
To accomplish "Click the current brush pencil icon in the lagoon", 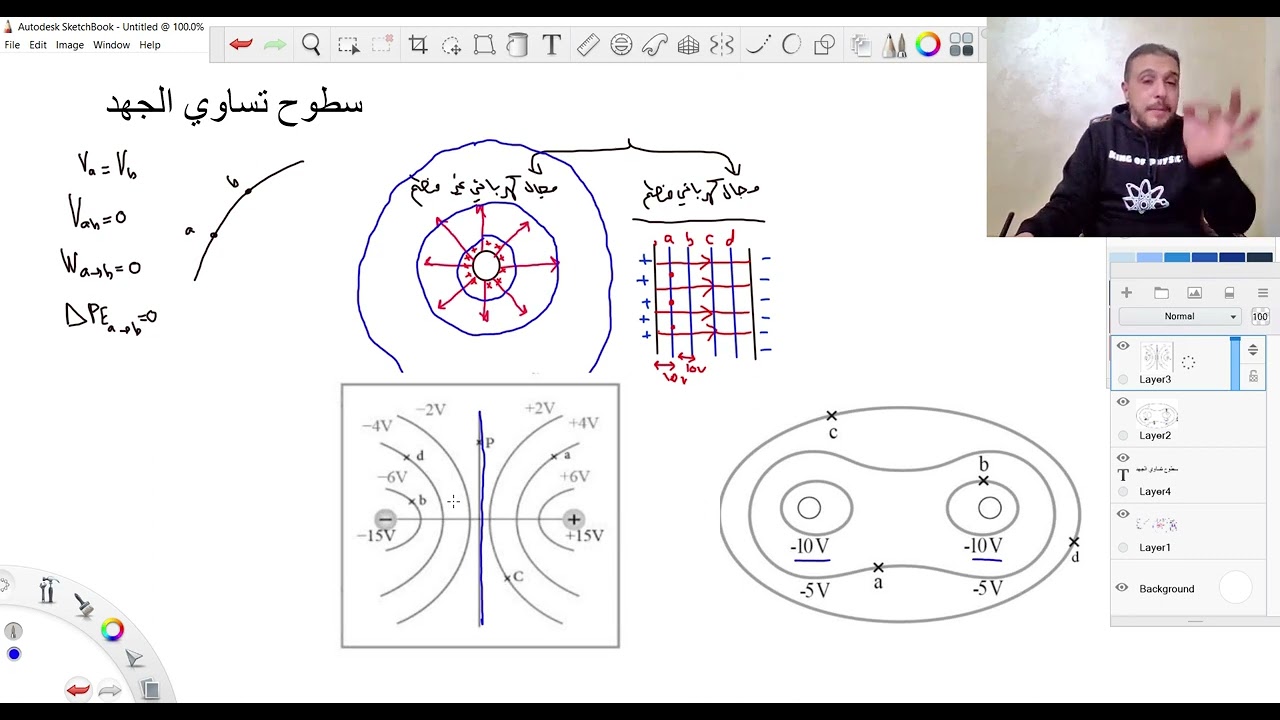I will [x=13, y=631].
